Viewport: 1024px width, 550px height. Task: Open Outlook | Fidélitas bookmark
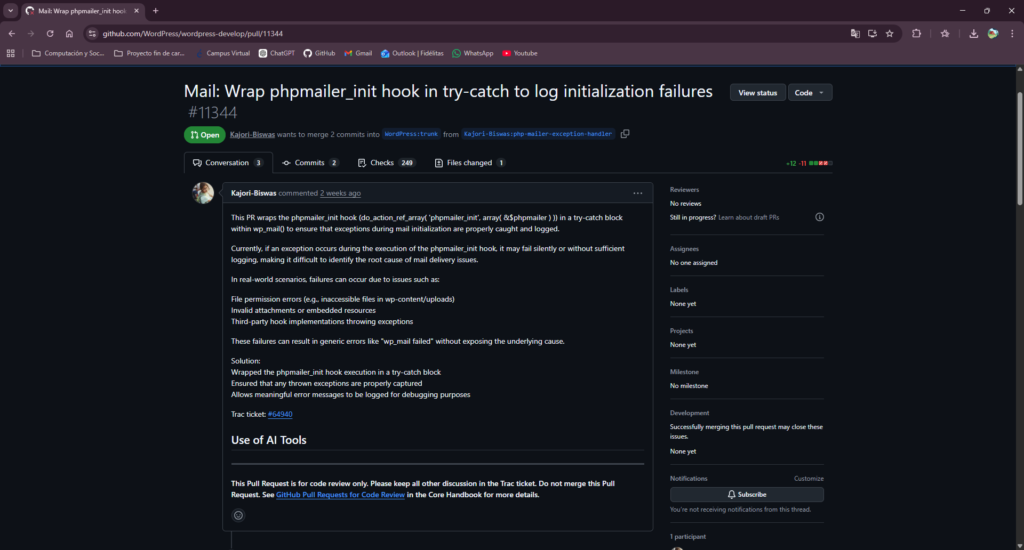[412, 54]
